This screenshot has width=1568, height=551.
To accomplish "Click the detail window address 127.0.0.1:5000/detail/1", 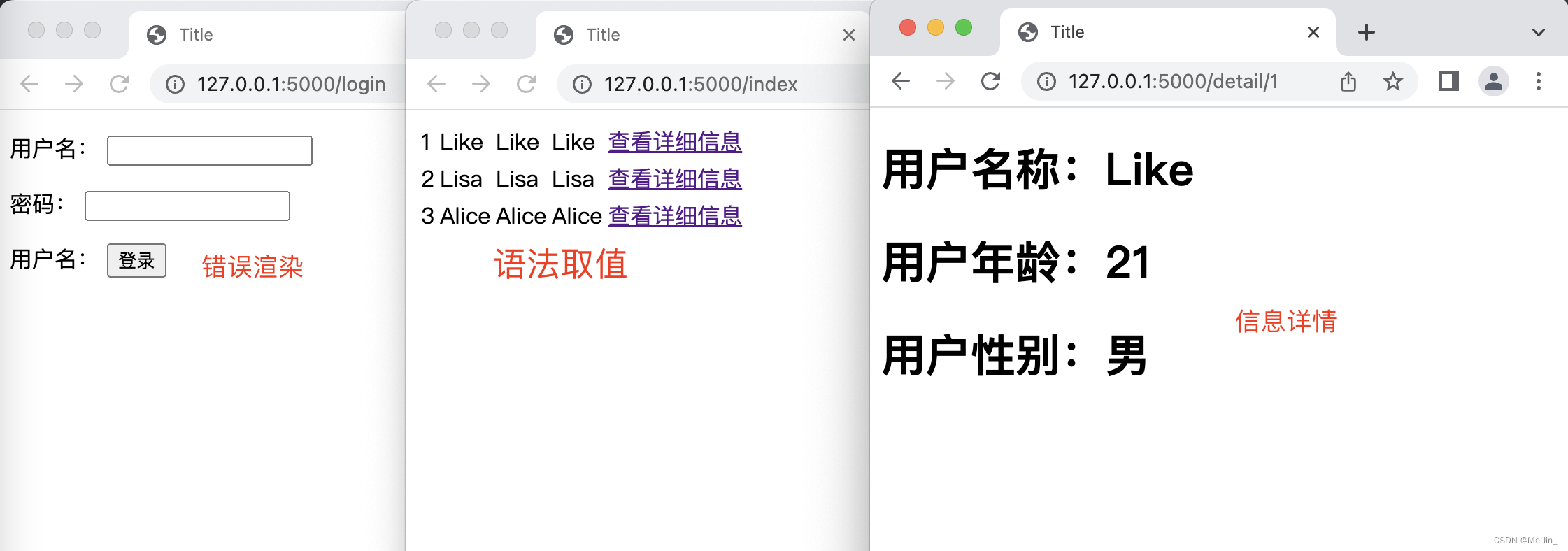I will [x=1173, y=82].
